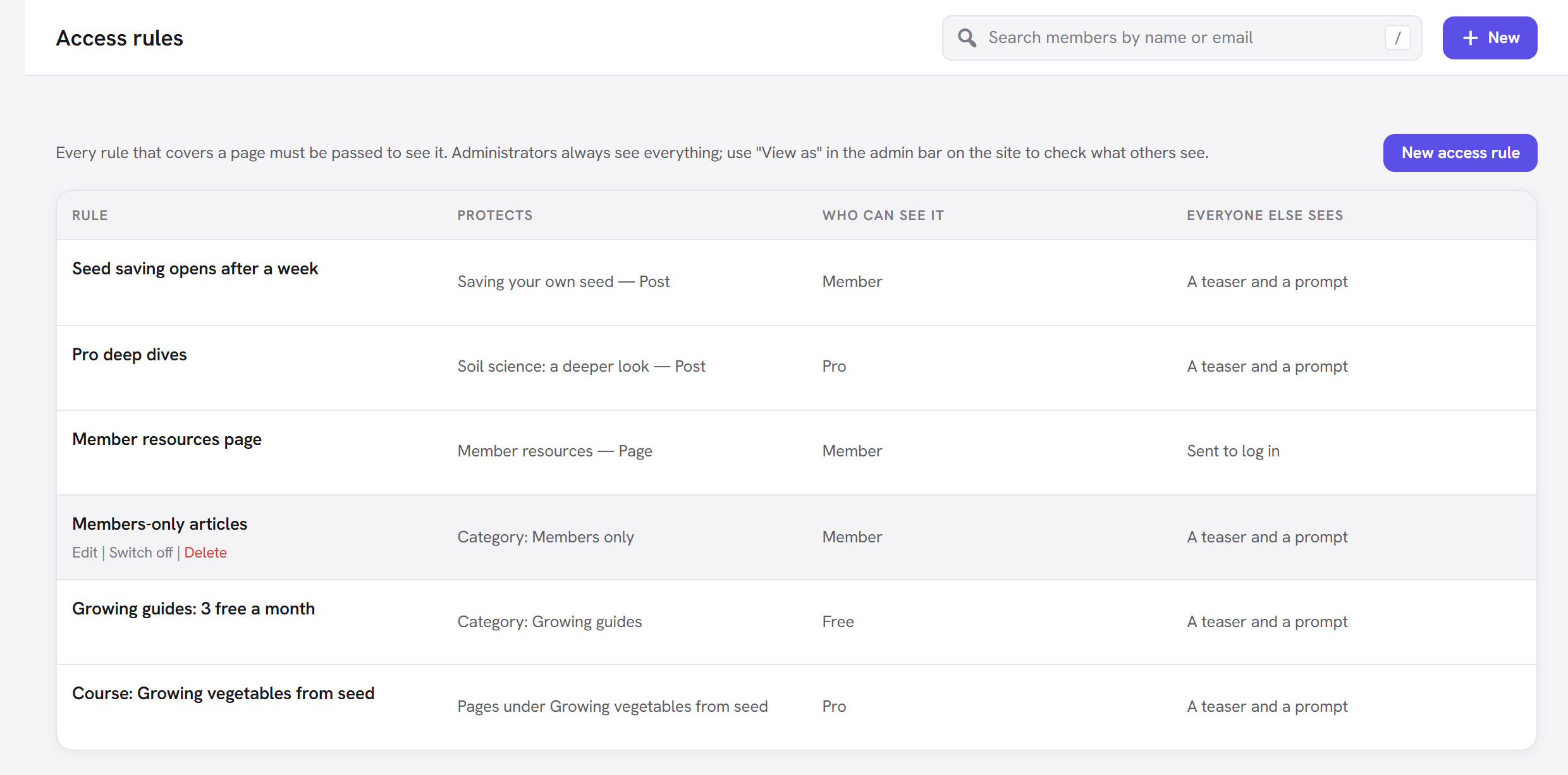Select the Category: Members only cell
1568x775 pixels.
coord(546,537)
